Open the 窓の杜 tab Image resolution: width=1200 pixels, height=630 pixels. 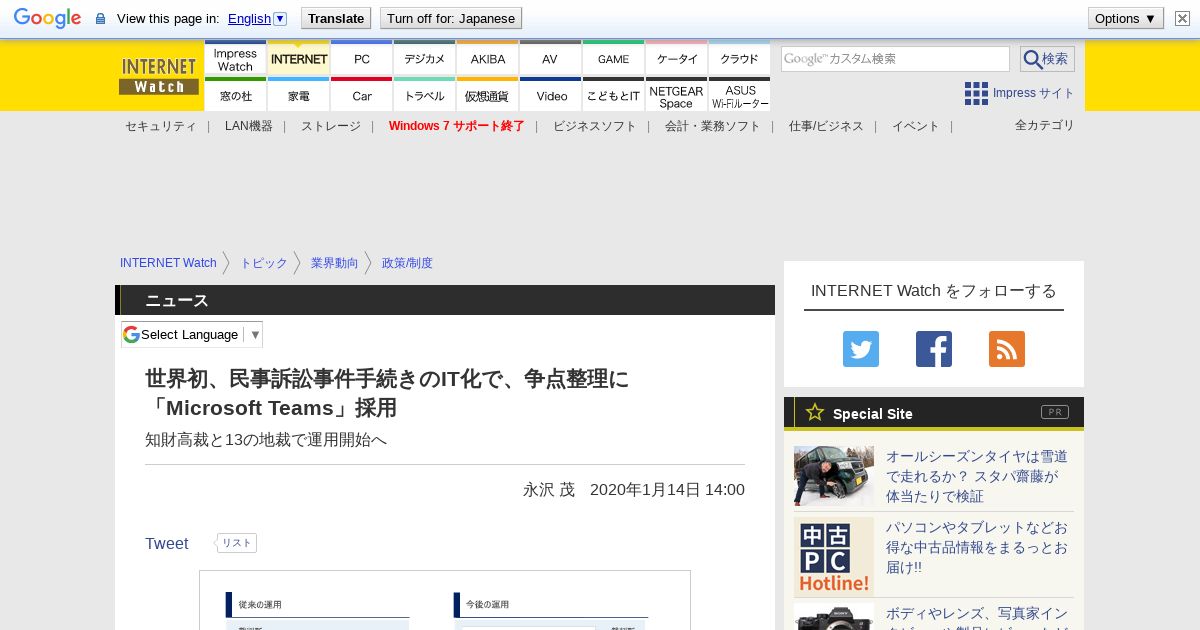pos(235,95)
